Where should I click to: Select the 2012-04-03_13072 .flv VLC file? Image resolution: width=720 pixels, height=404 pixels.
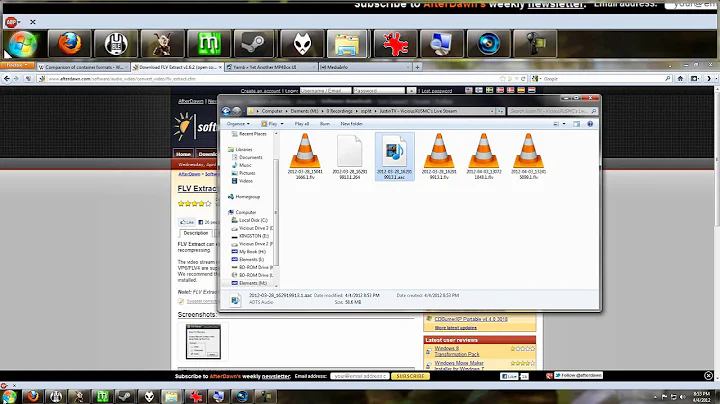pyautogui.click(x=484, y=156)
